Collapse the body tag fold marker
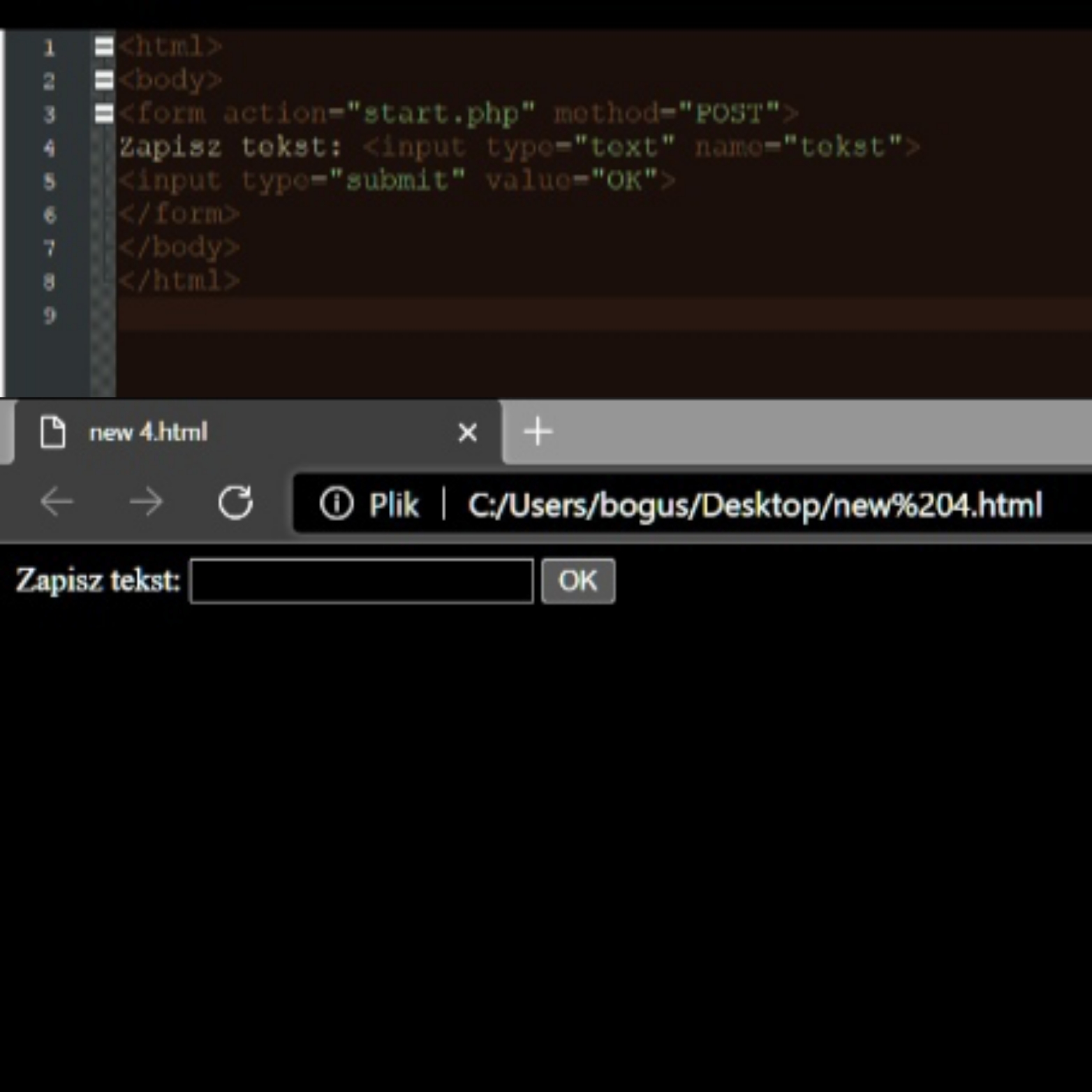This screenshot has width=1092, height=1092. pyautogui.click(x=104, y=80)
